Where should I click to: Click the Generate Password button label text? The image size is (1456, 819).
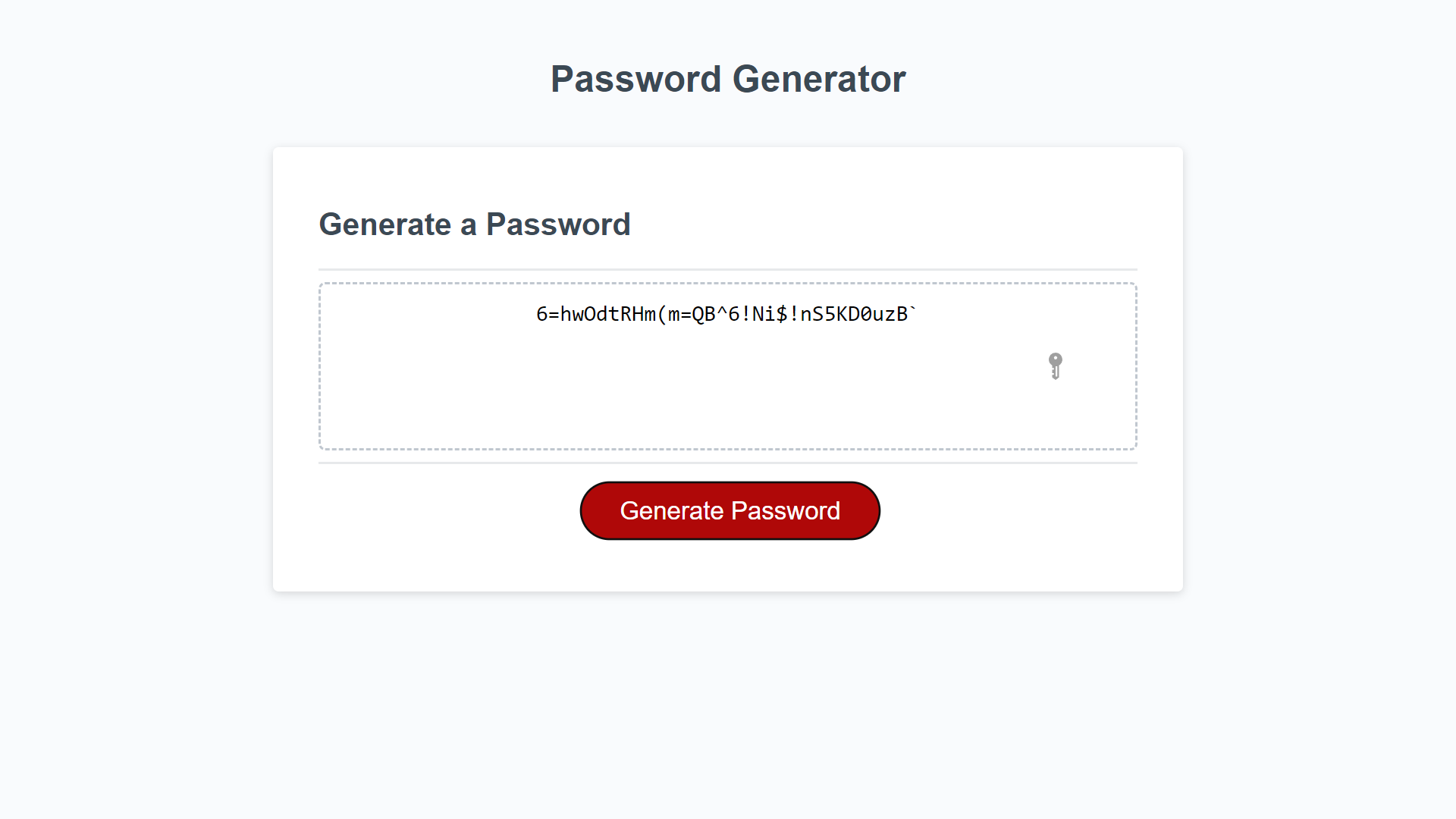click(x=730, y=510)
